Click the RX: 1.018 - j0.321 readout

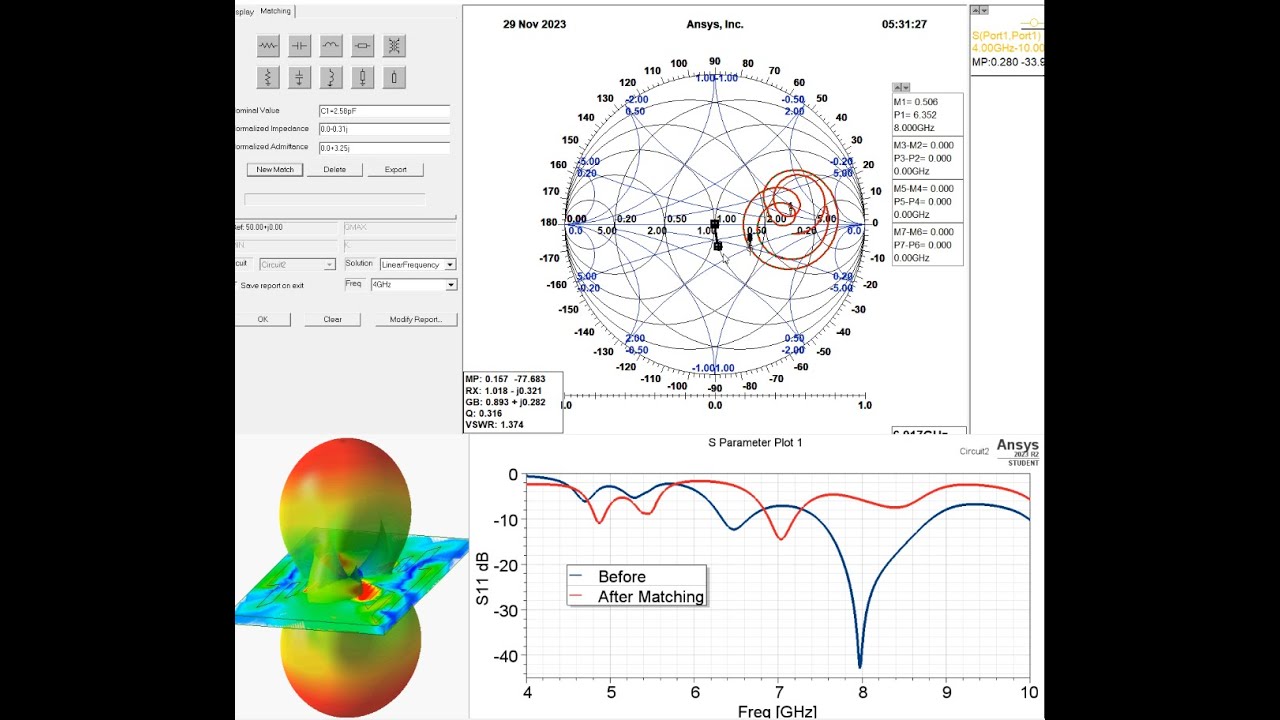(x=504, y=390)
